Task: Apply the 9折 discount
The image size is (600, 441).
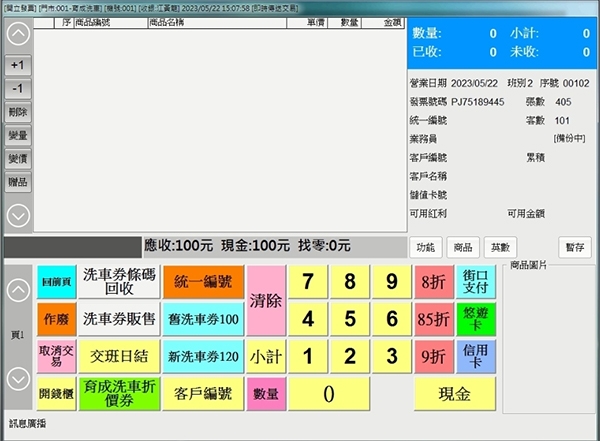Action: pos(434,356)
